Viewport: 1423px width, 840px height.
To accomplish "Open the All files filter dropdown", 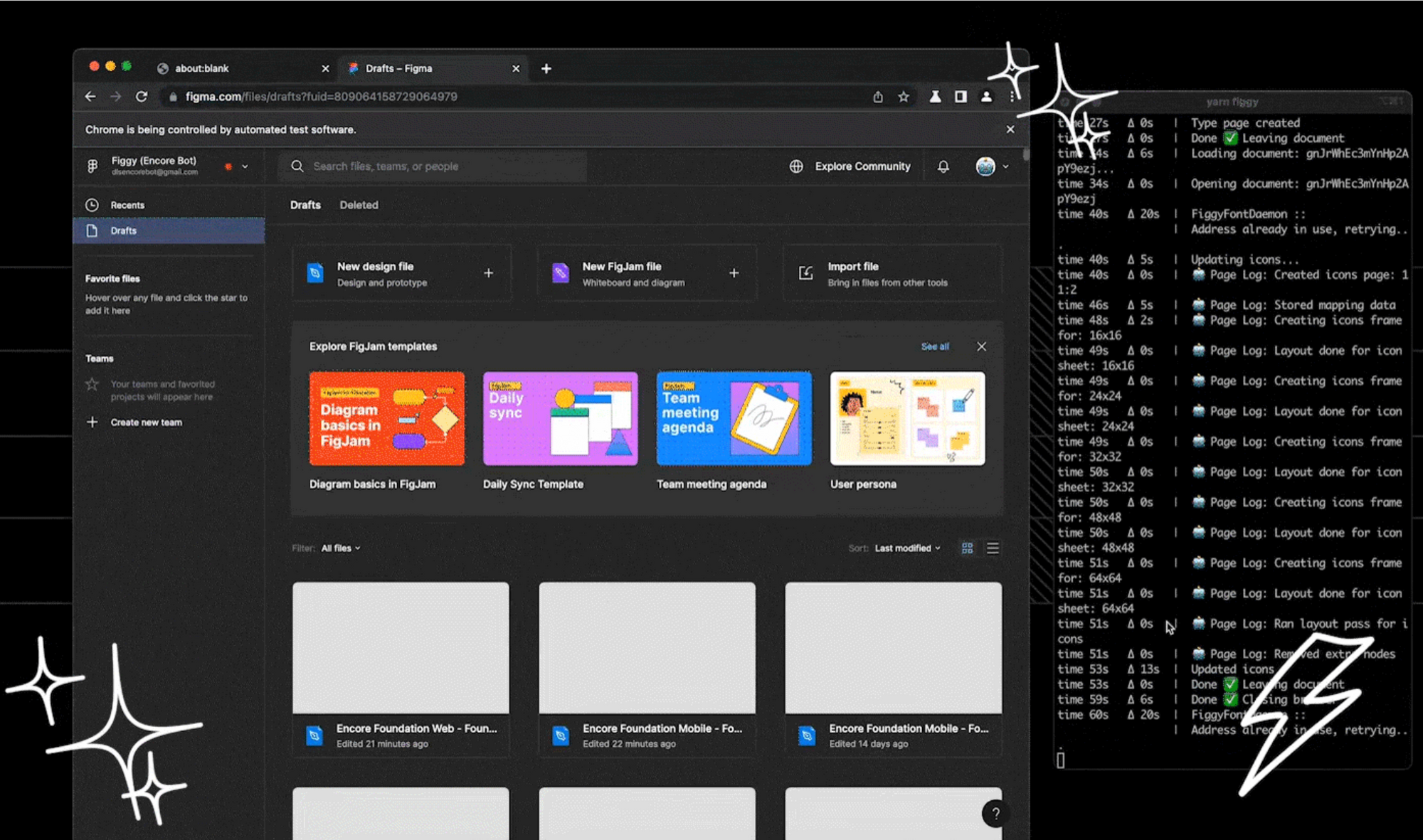I will click(x=341, y=548).
